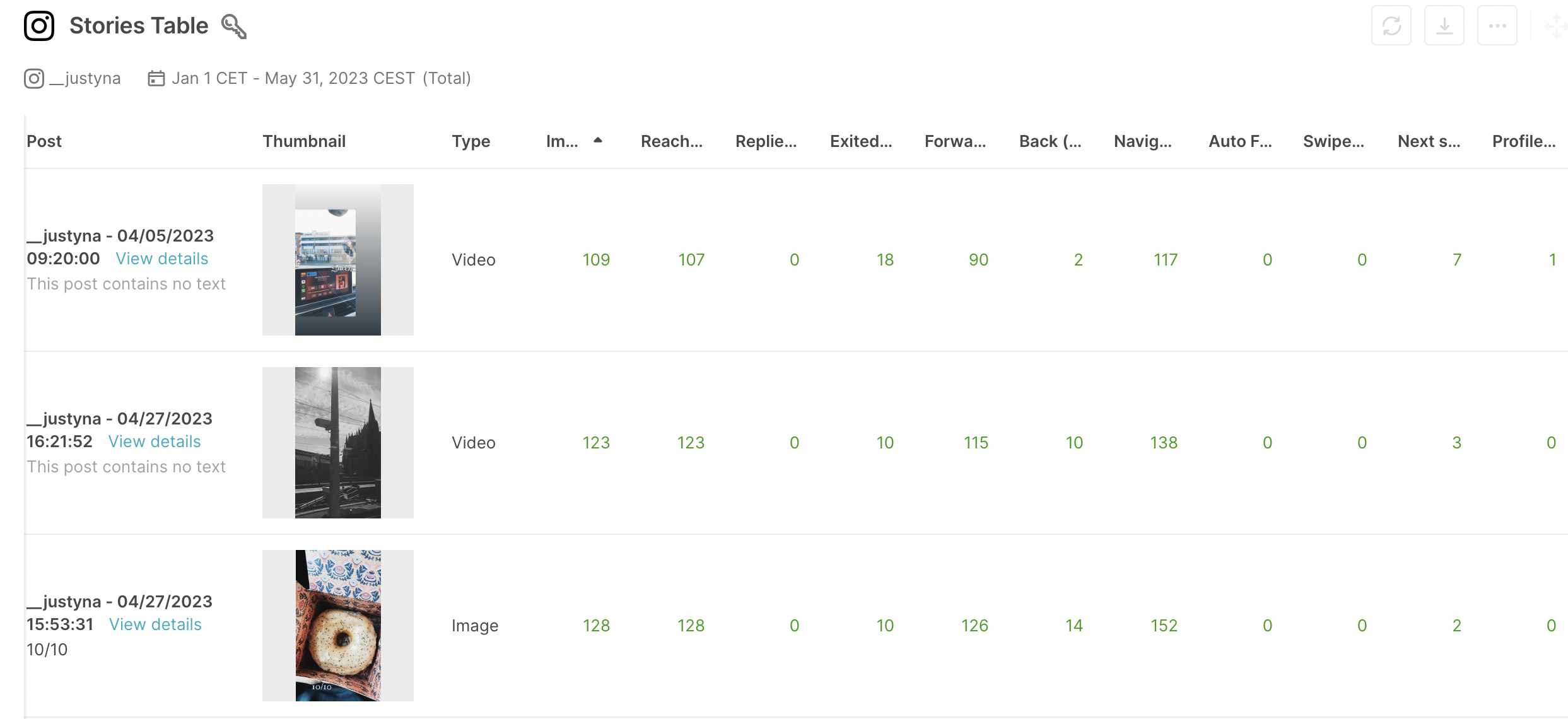Sort by the Type column header
This screenshot has width=1568, height=719.
[x=471, y=141]
